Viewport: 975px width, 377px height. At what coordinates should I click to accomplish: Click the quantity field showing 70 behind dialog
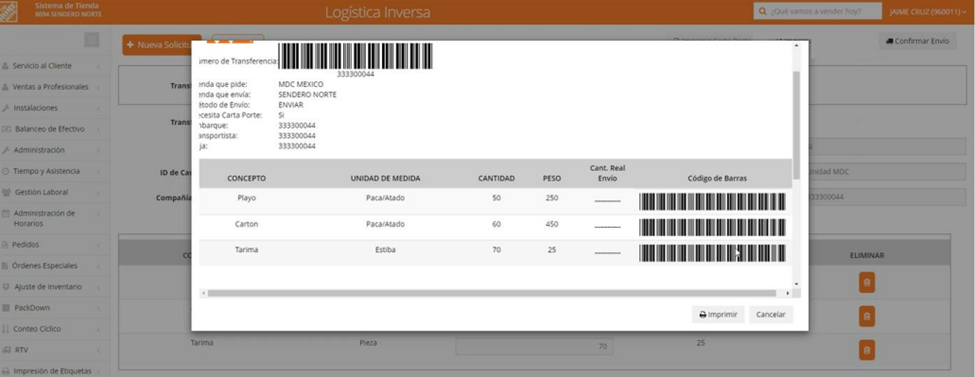534,347
